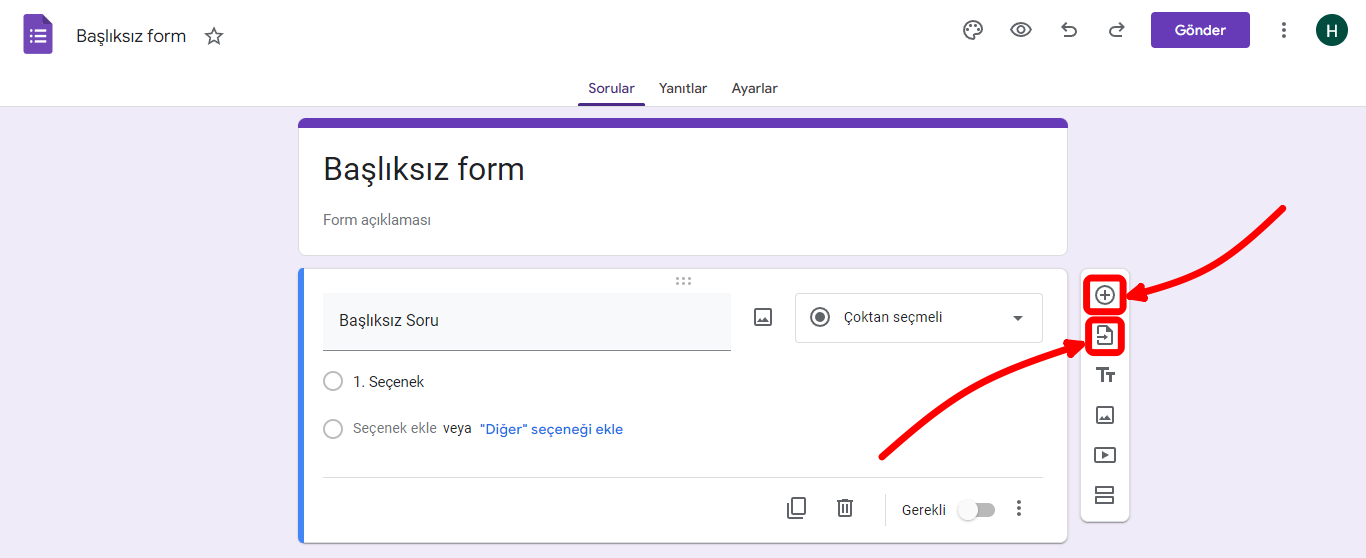The image size is (1366, 558).
Task: Click the import questions icon
Action: pyautogui.click(x=1105, y=336)
